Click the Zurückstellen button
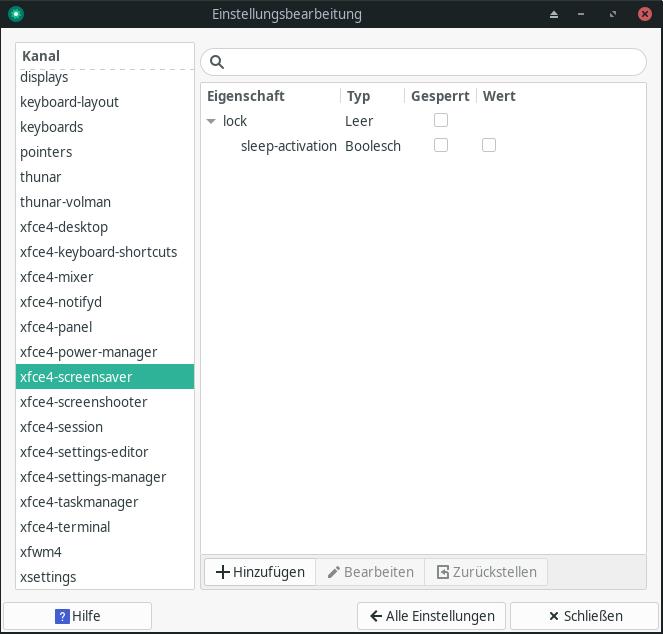Screen dimensions: 663x634 486,572
